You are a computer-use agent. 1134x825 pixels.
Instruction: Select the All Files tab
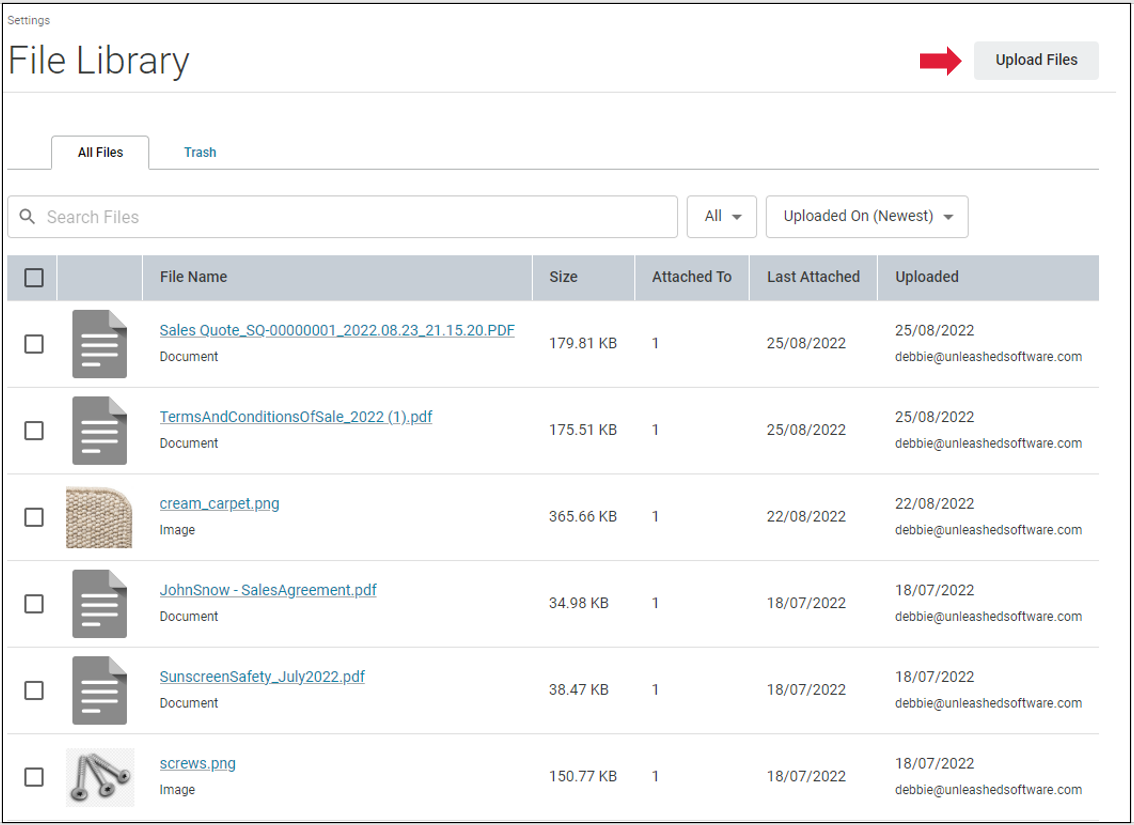coord(99,152)
